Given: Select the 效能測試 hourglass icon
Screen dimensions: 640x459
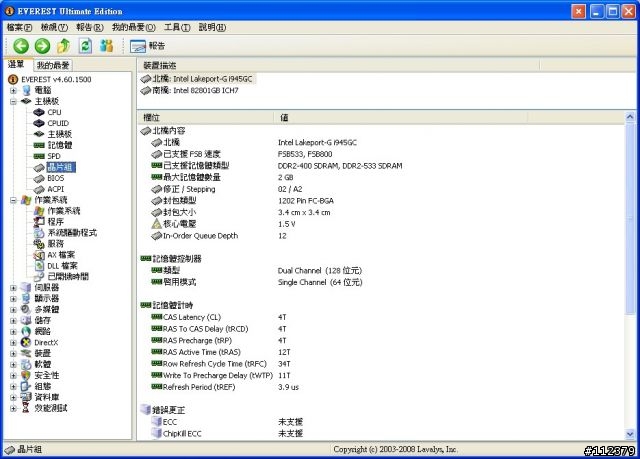Looking at the screenshot, I should (x=26, y=408).
